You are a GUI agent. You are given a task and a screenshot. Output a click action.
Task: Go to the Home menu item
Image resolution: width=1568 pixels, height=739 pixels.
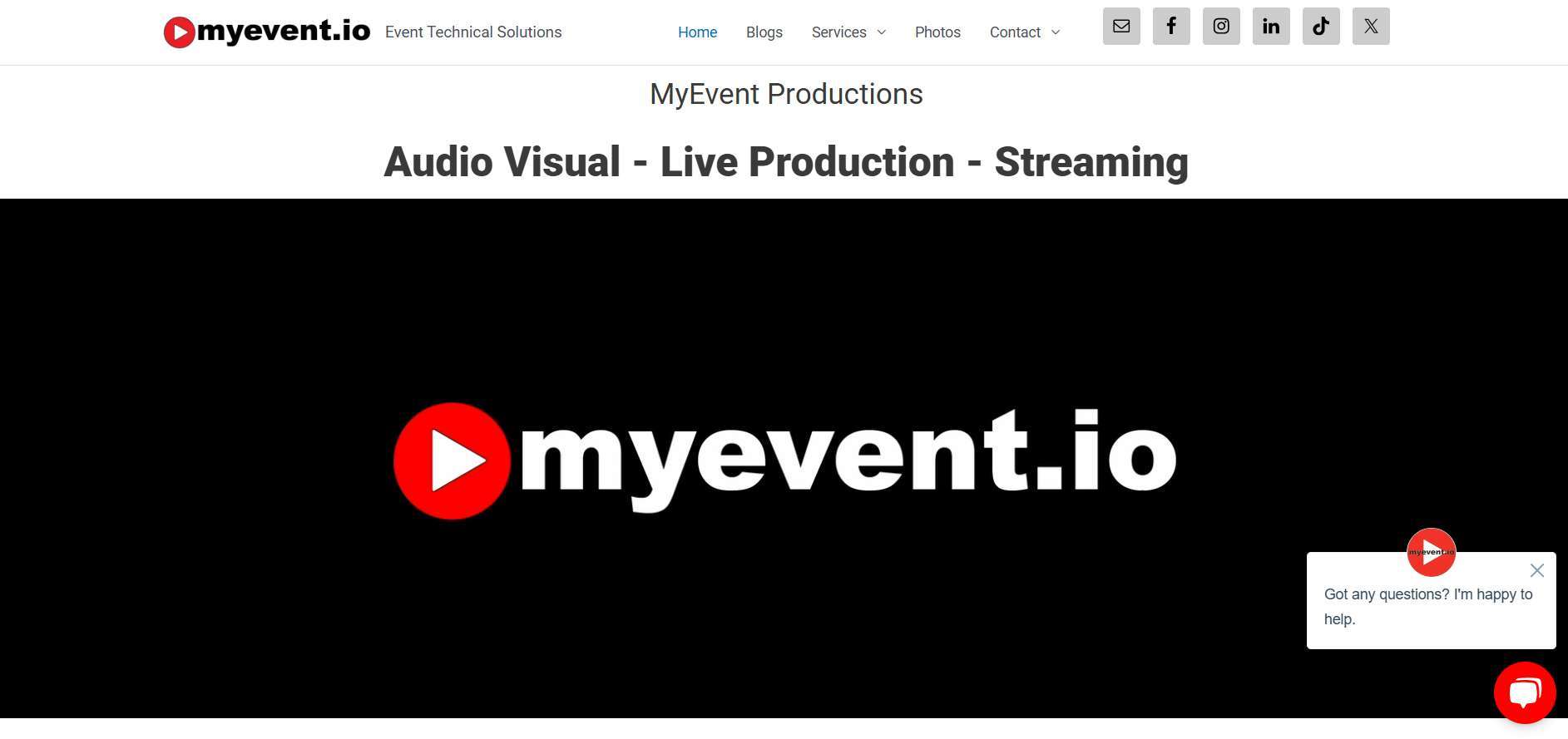(x=697, y=32)
